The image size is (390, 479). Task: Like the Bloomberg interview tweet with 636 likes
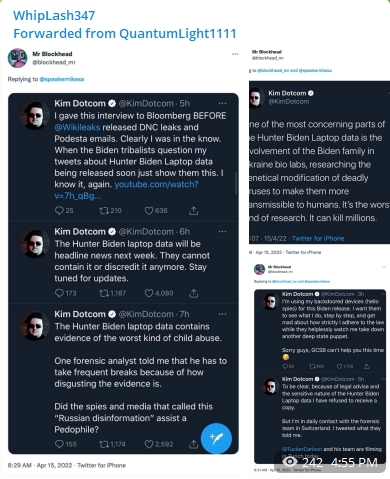click(x=149, y=211)
